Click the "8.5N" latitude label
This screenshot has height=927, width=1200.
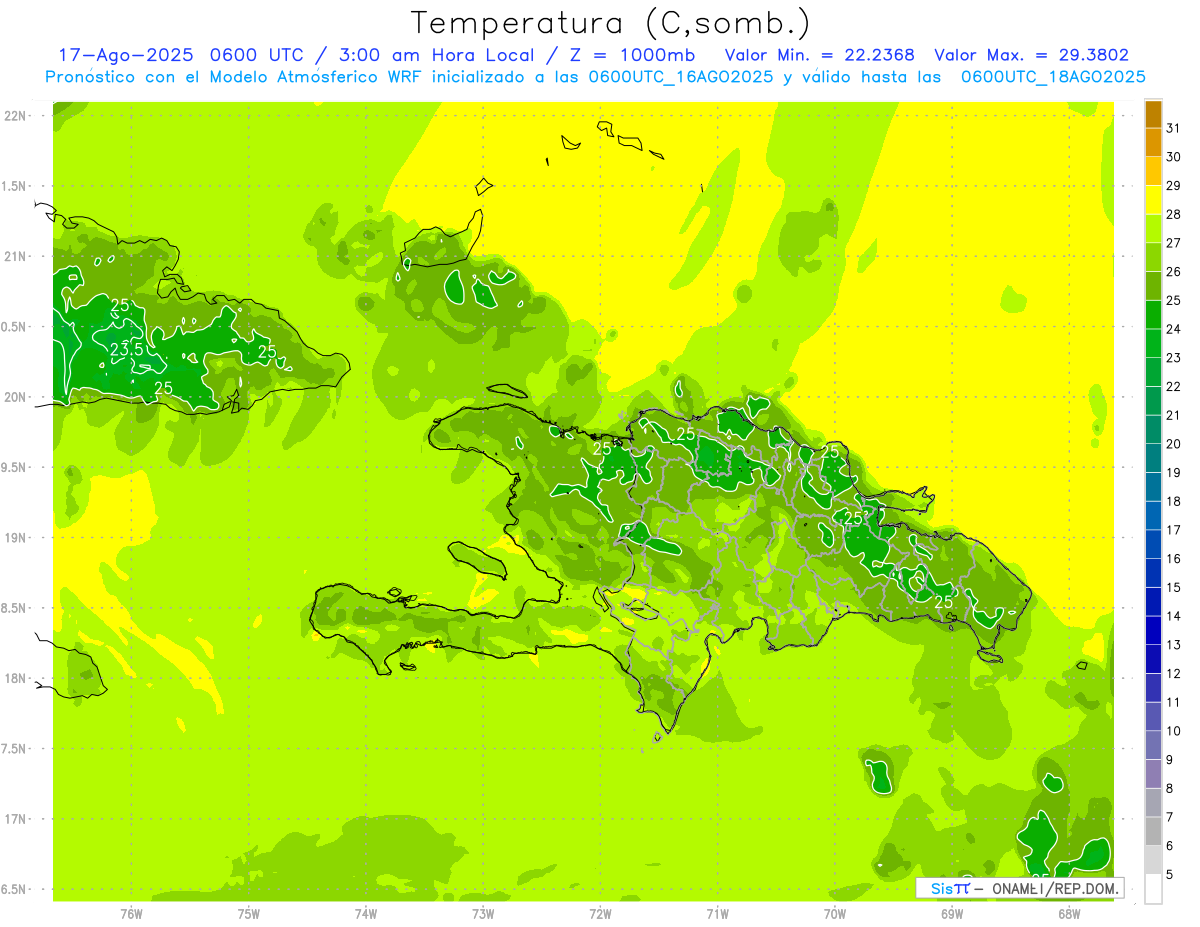(15, 608)
